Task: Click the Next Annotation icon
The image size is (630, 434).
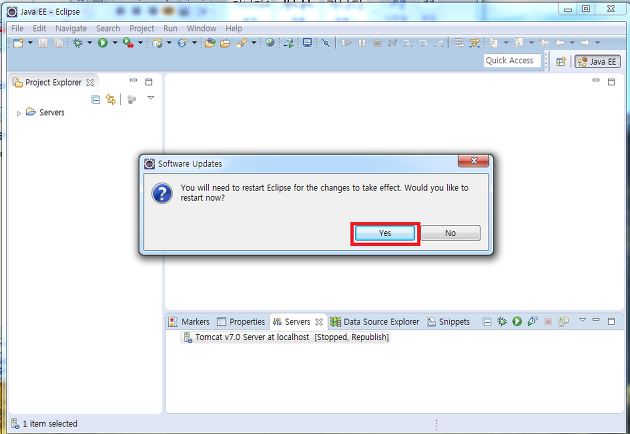Action: [x=494, y=43]
